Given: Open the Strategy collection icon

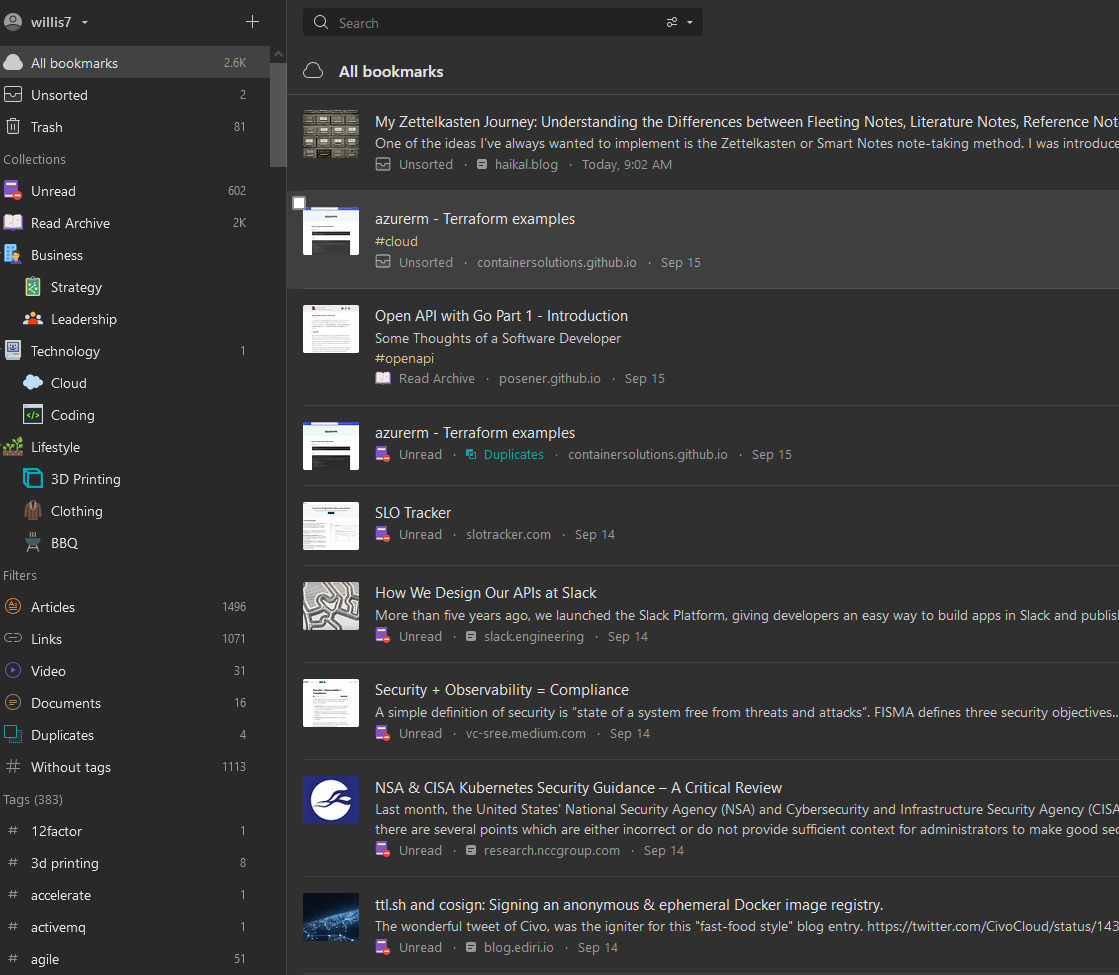Looking at the screenshot, I should pyautogui.click(x=33, y=287).
